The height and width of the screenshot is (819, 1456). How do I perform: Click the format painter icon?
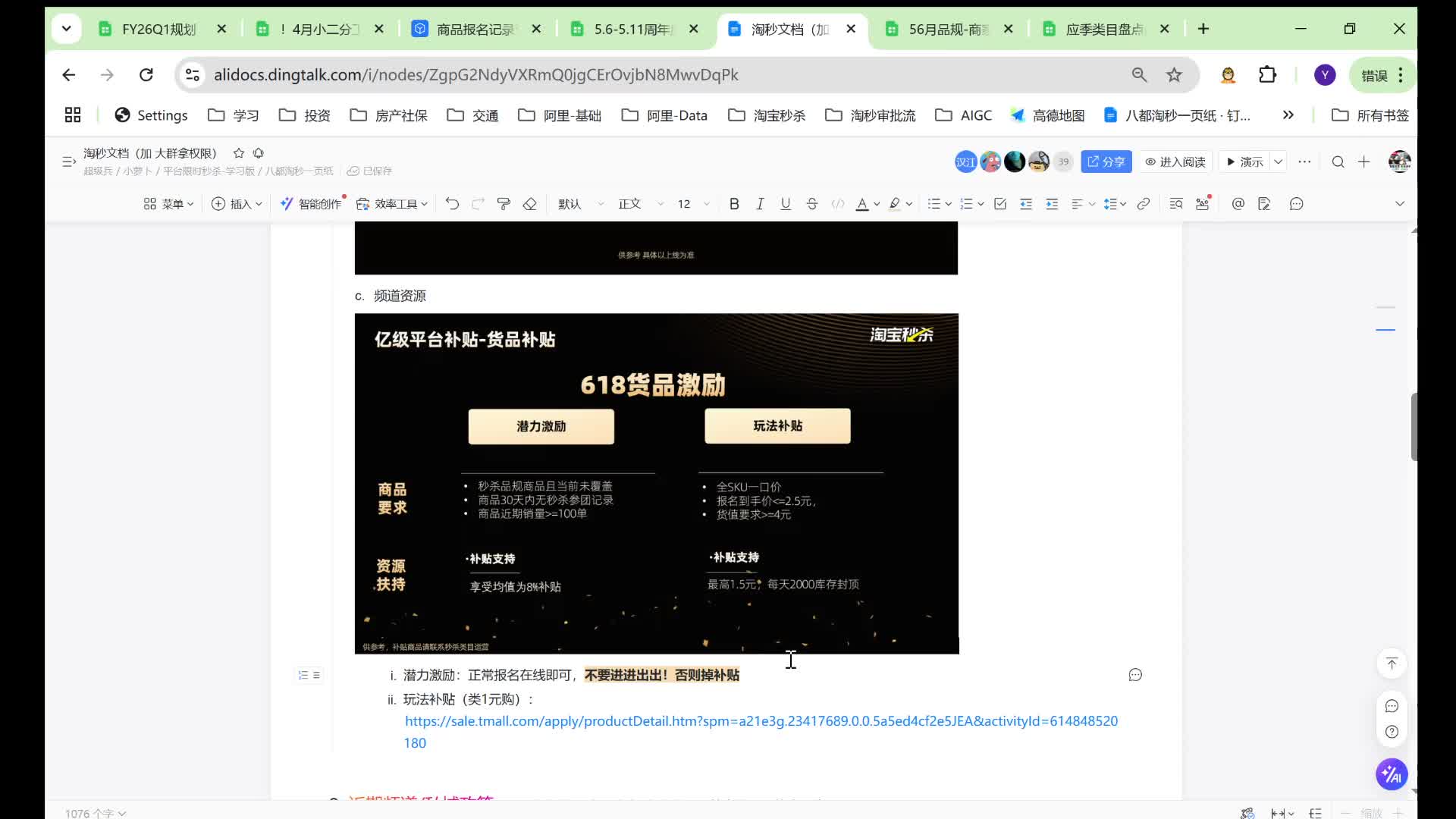[504, 203]
